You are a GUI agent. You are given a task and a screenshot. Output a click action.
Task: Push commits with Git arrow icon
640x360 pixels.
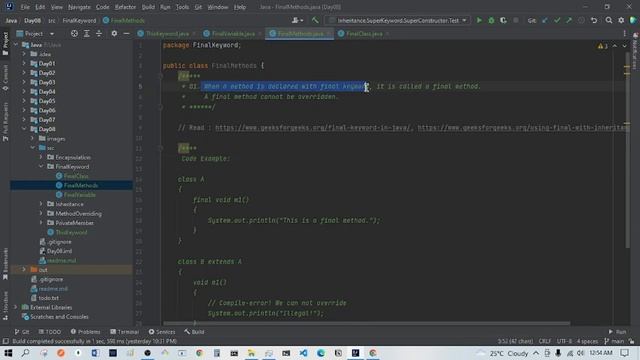569,20
